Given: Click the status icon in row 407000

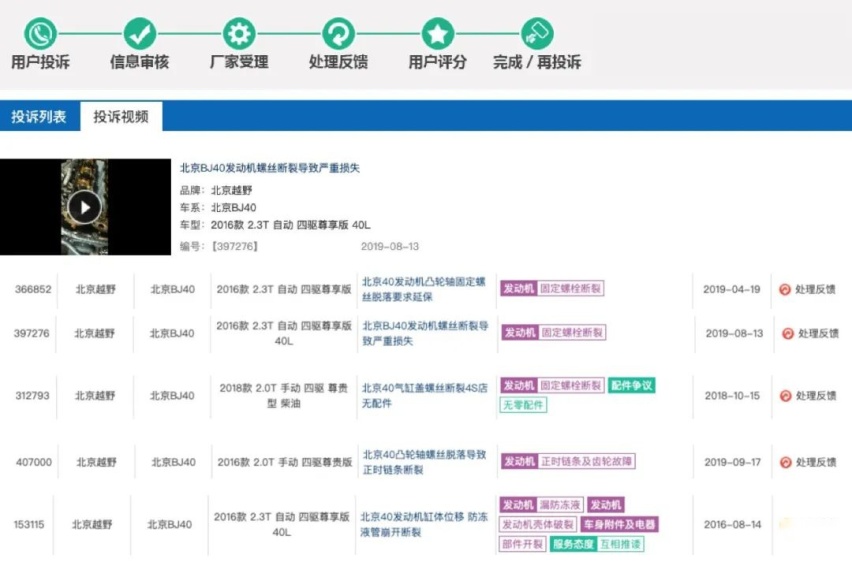Looking at the screenshot, I should click(x=785, y=462).
